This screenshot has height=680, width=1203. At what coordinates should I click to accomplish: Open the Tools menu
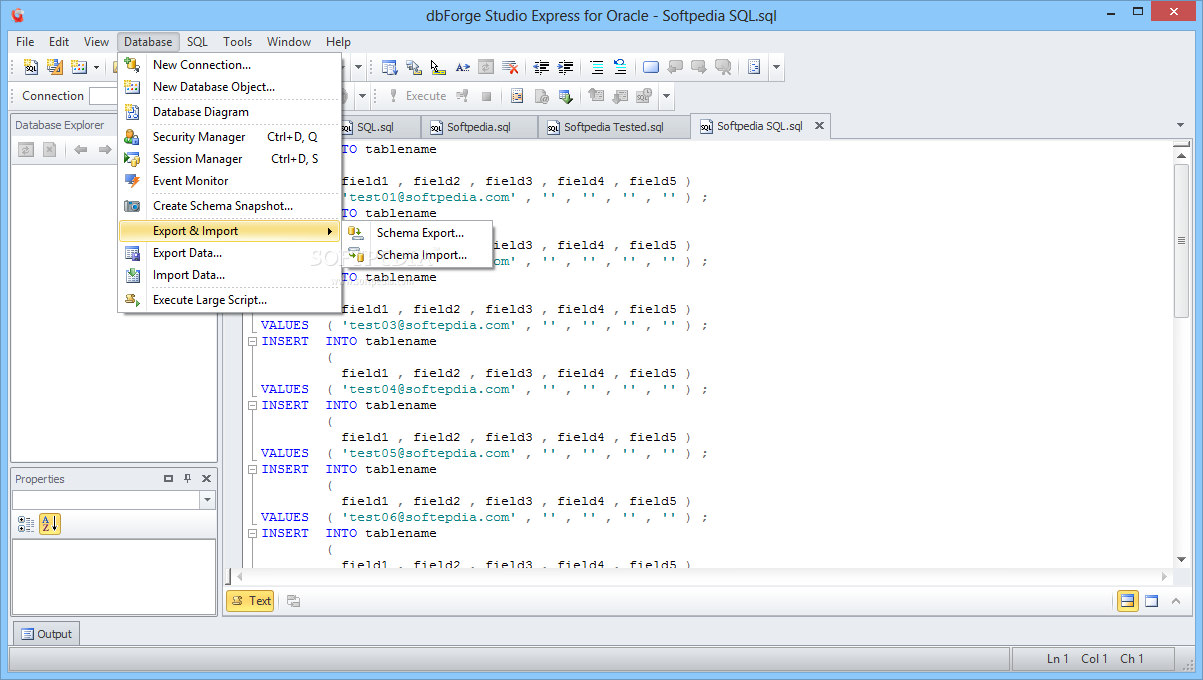237,42
